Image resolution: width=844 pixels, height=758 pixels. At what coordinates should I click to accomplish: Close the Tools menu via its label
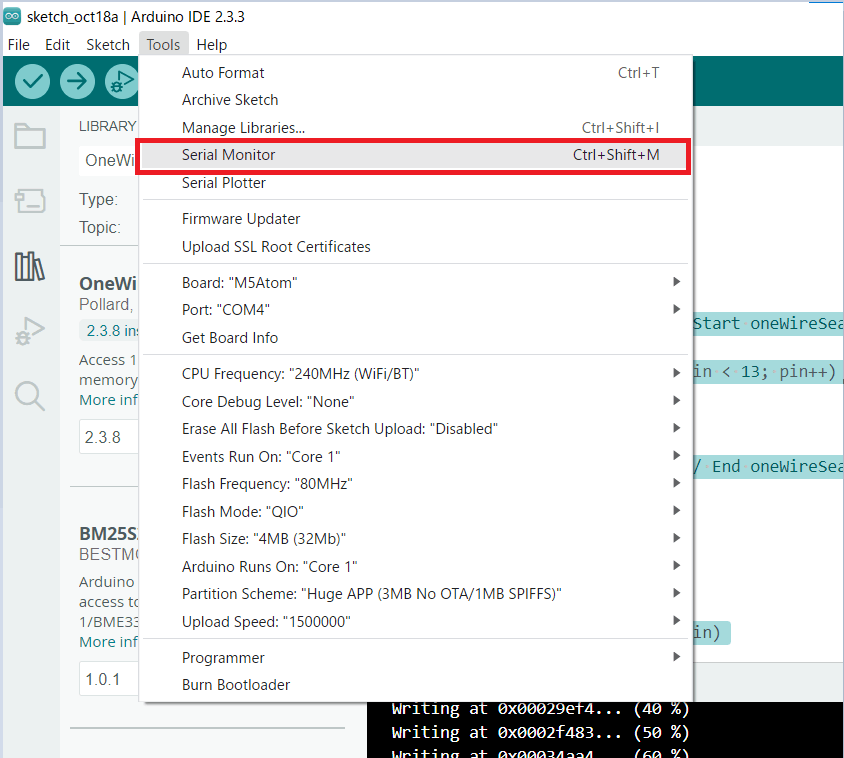[163, 45]
